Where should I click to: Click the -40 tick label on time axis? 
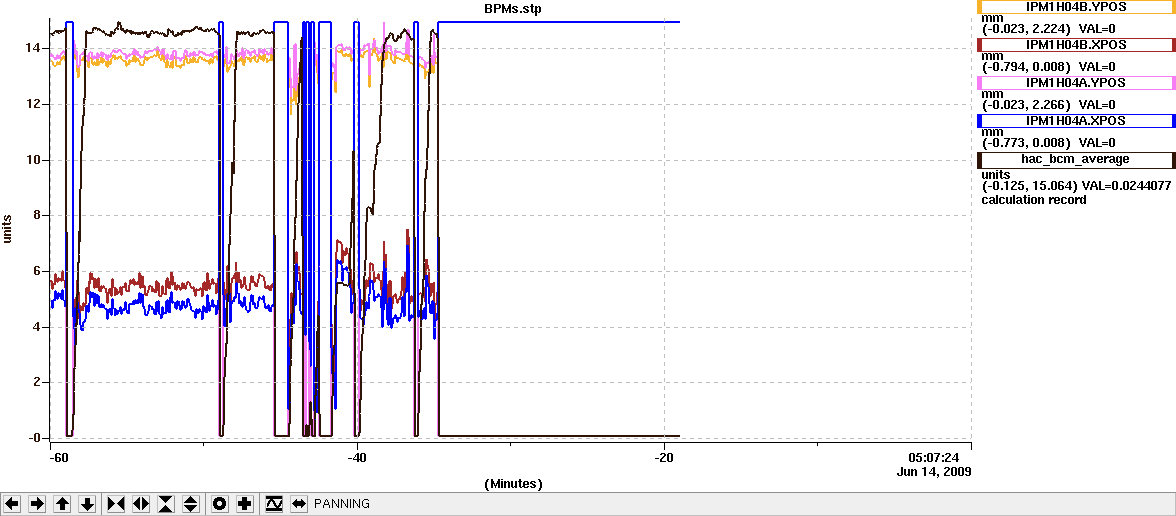tap(357, 457)
